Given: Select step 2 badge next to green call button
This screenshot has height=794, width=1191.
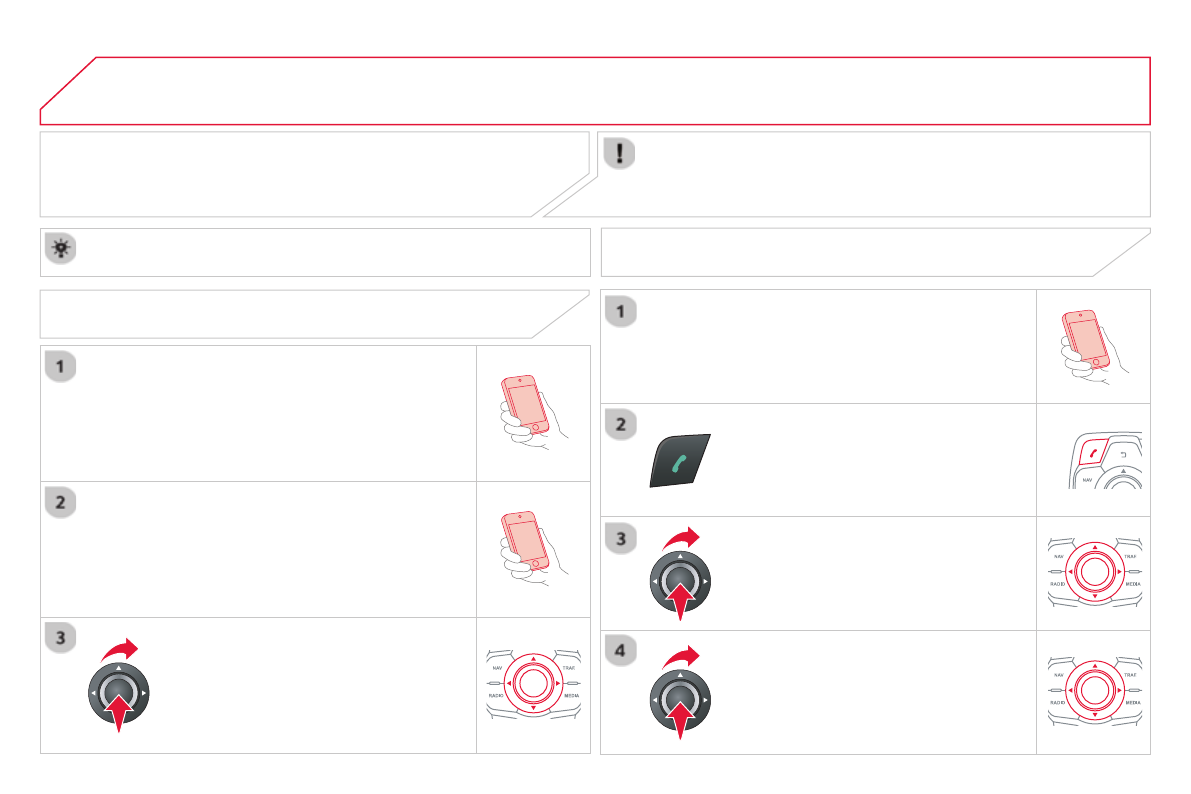Looking at the screenshot, I should (x=621, y=425).
